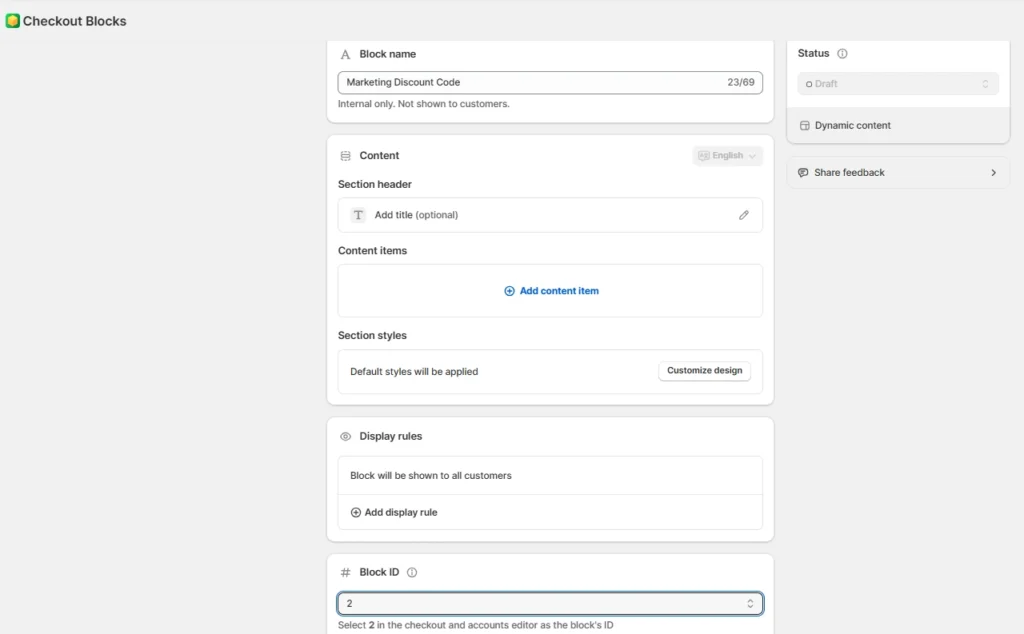Click the pencil edit icon for section title
The height and width of the screenshot is (634, 1024).
click(x=743, y=215)
